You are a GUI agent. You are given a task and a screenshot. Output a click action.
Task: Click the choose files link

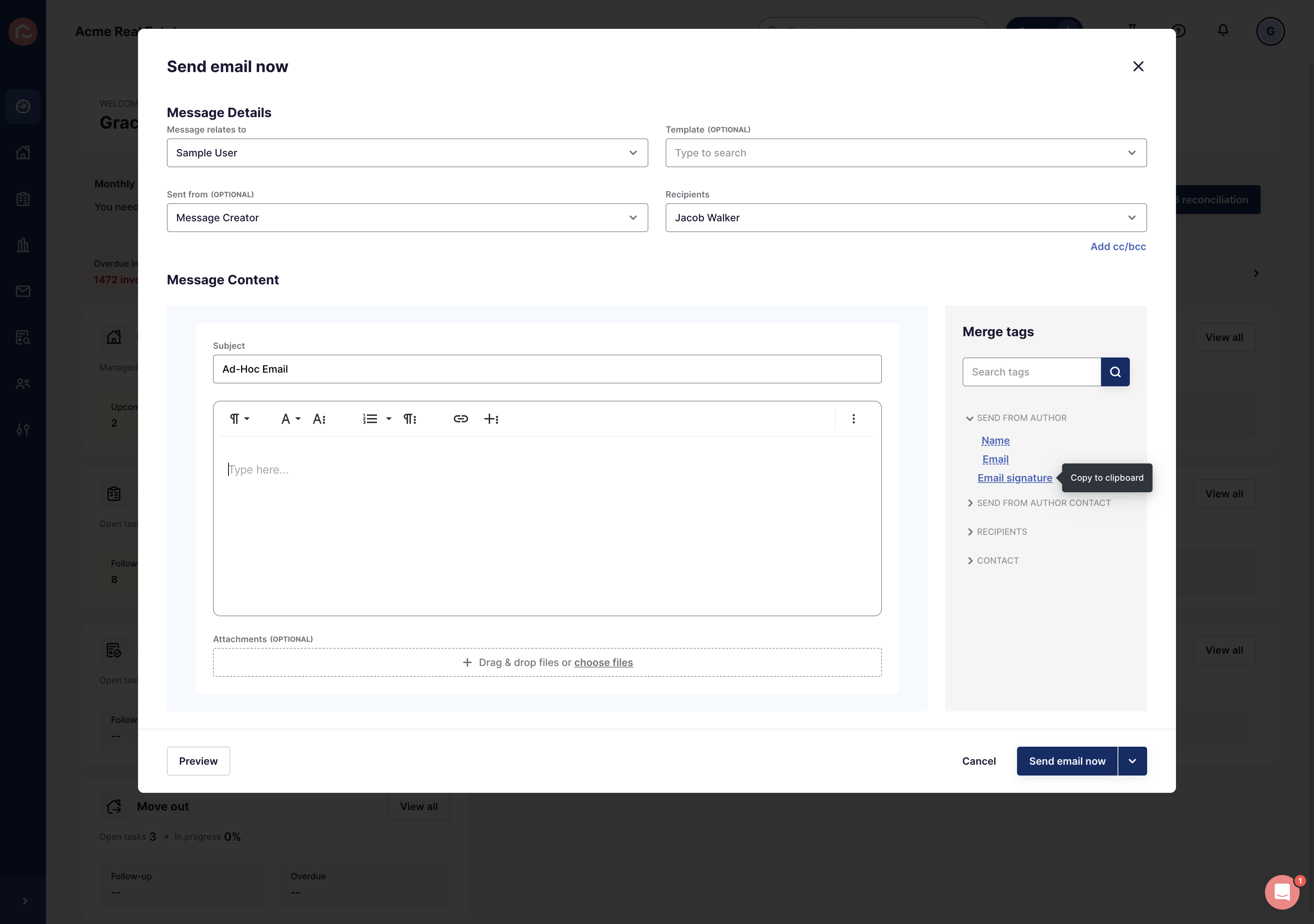click(x=603, y=662)
